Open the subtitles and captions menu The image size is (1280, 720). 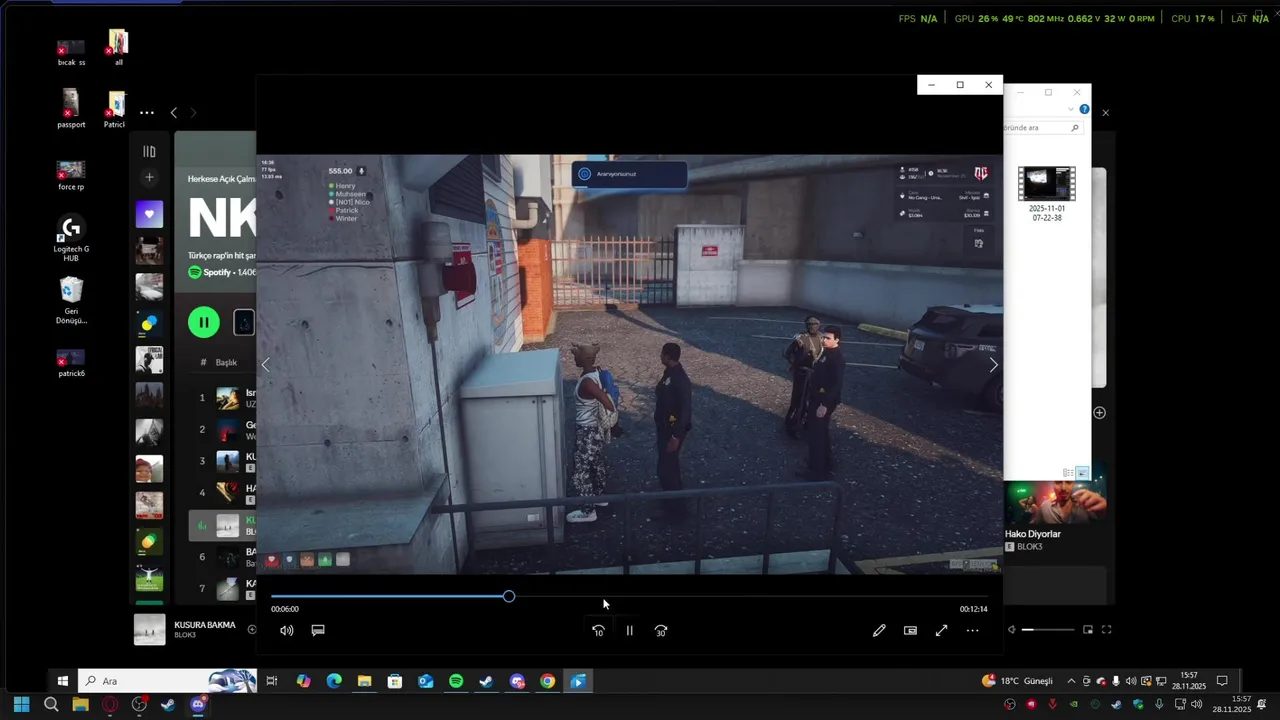318,631
